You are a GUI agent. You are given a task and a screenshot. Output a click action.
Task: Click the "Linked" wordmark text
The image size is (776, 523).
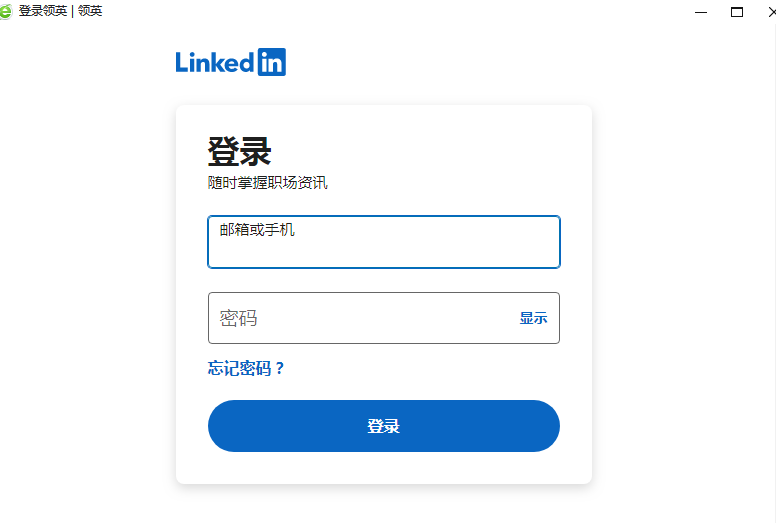(214, 62)
